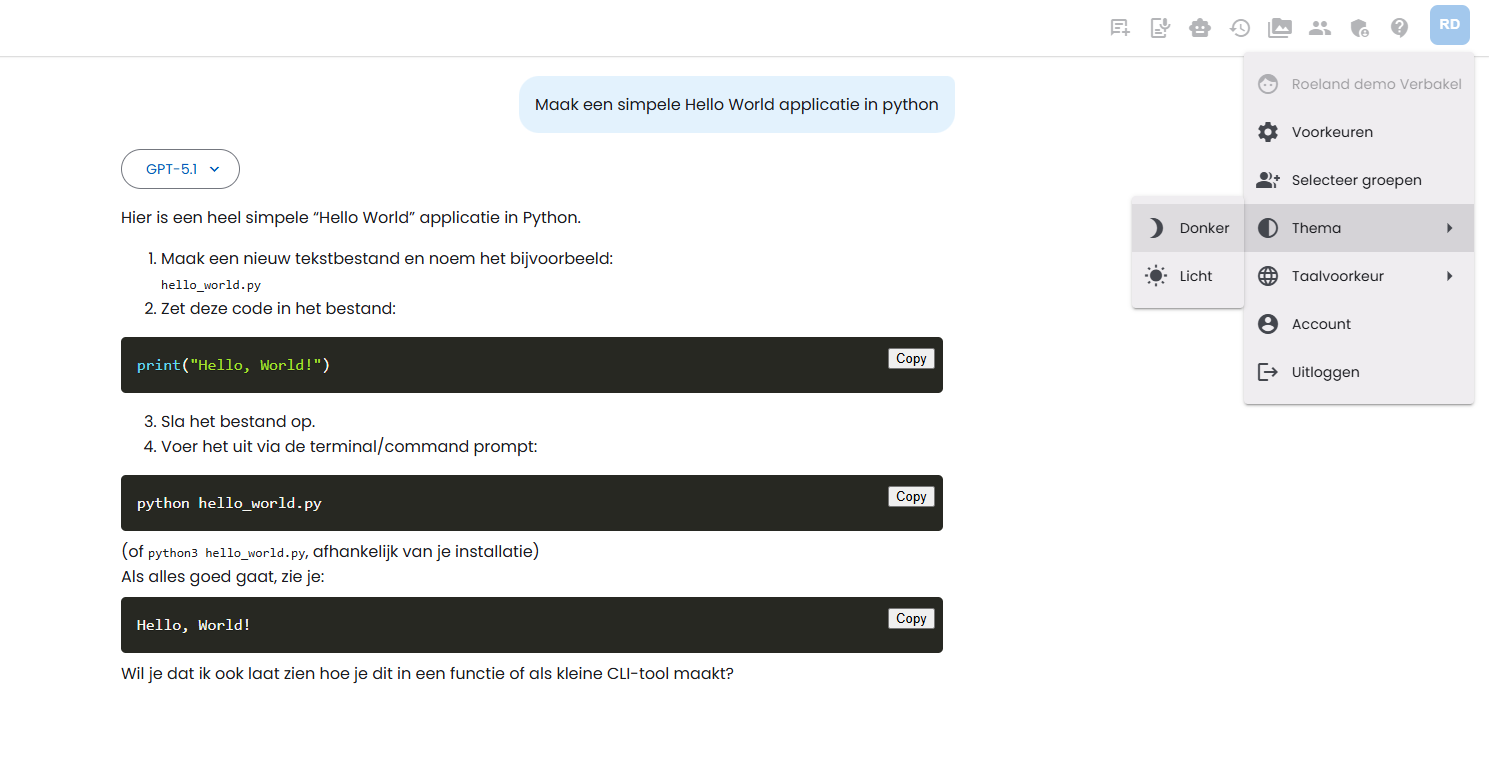Switch to the Donker theme
The width and height of the screenshot is (1489, 757).
click(x=1188, y=228)
